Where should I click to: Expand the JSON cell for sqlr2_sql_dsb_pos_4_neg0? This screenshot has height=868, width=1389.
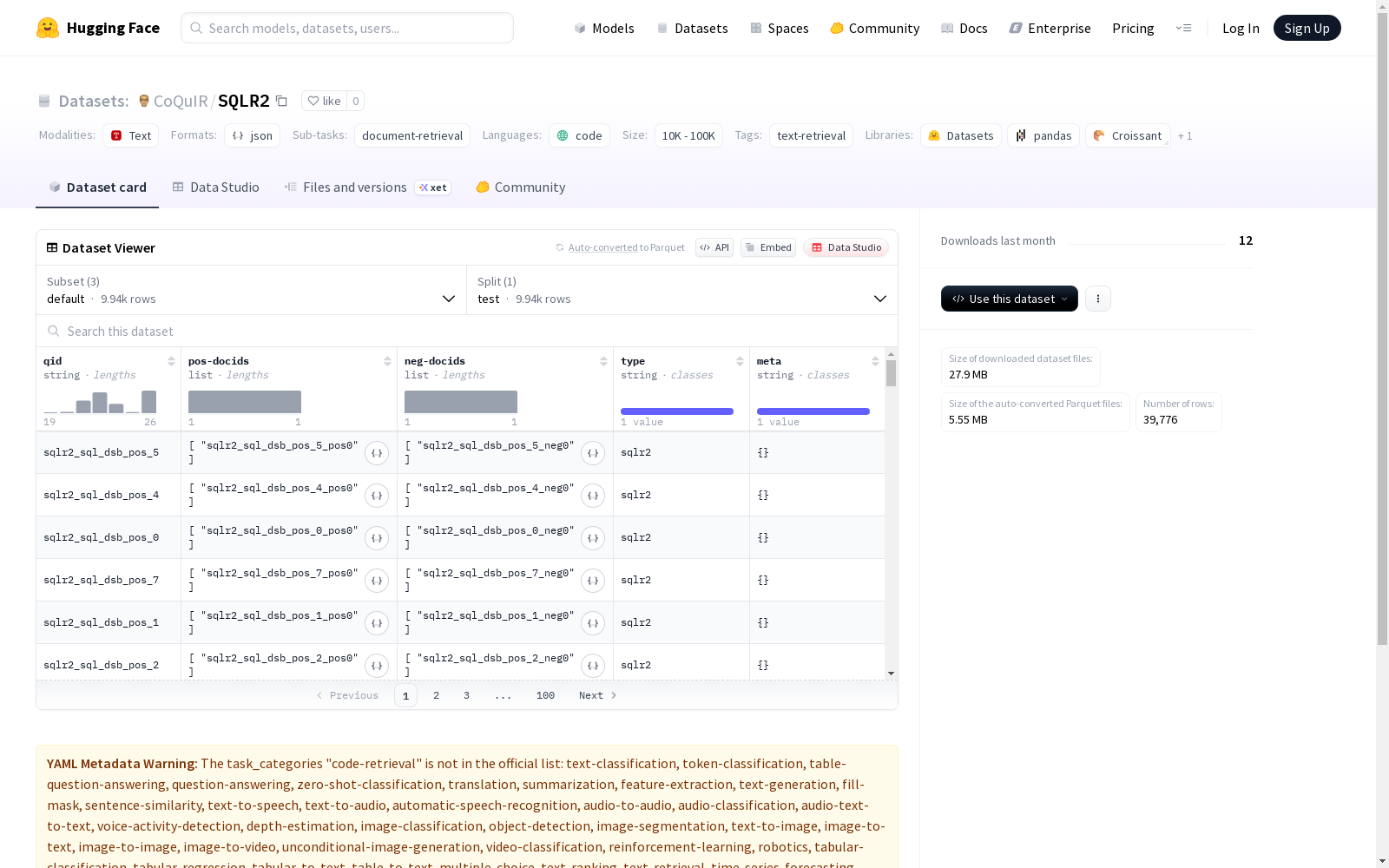pyautogui.click(x=593, y=496)
